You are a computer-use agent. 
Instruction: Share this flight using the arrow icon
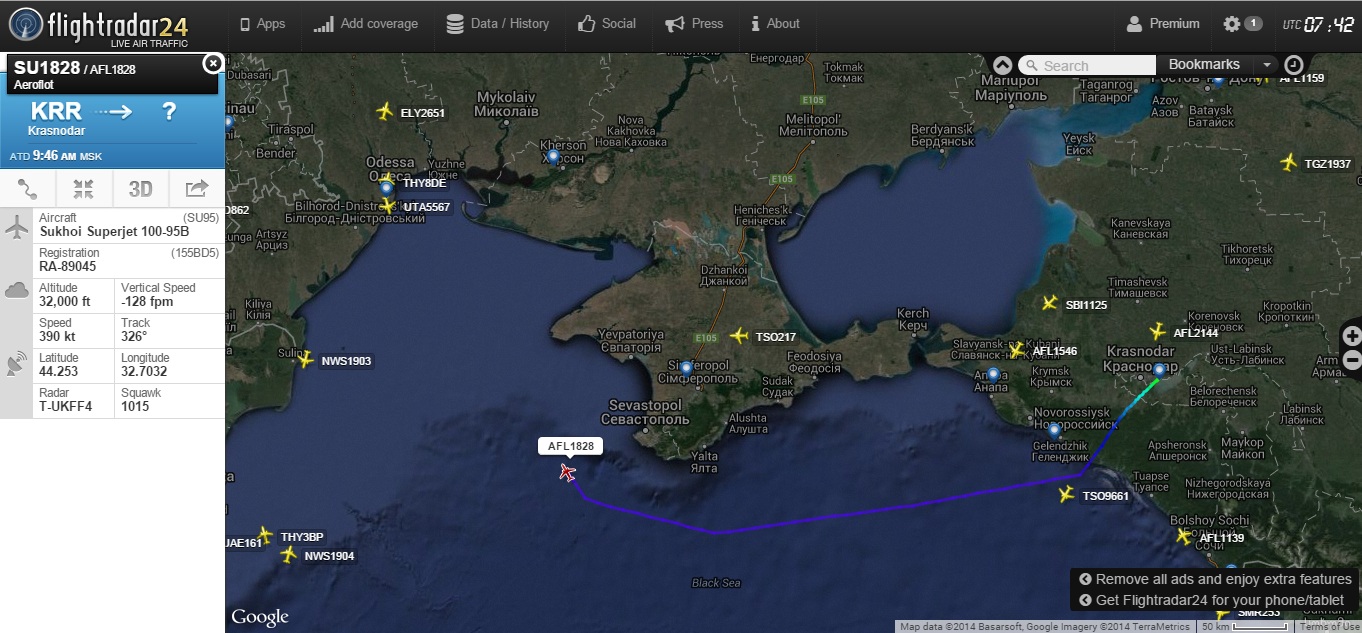click(197, 188)
